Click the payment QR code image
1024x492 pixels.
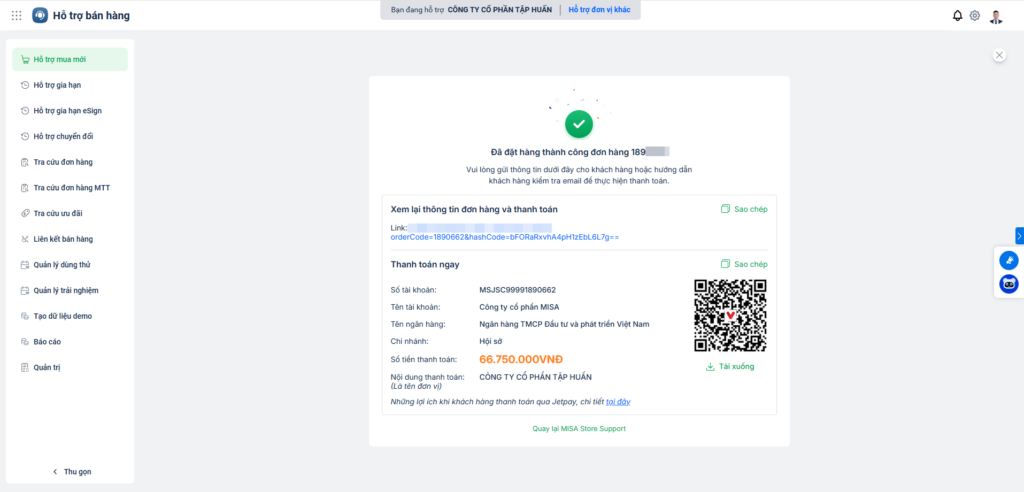pyautogui.click(x=730, y=315)
